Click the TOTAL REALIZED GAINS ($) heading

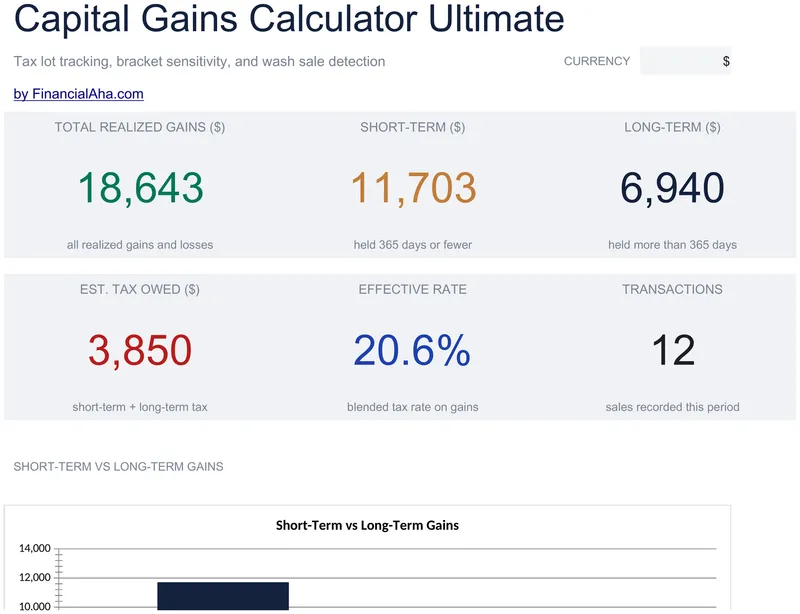point(140,127)
